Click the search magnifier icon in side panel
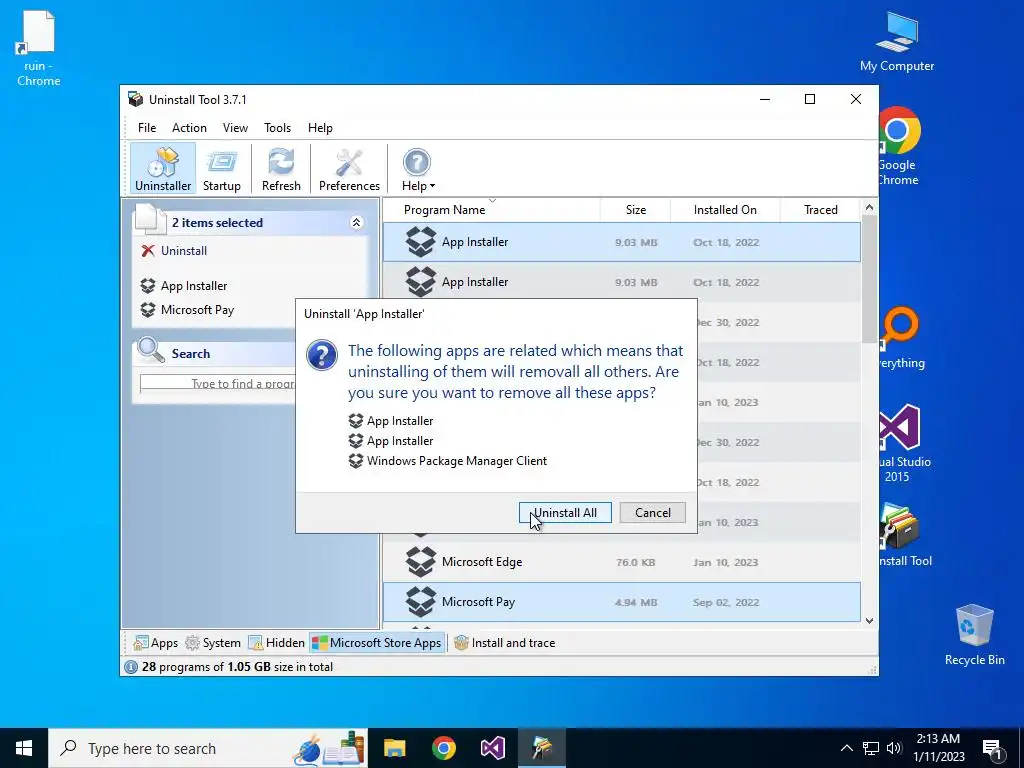The image size is (1024, 768). tap(151, 351)
